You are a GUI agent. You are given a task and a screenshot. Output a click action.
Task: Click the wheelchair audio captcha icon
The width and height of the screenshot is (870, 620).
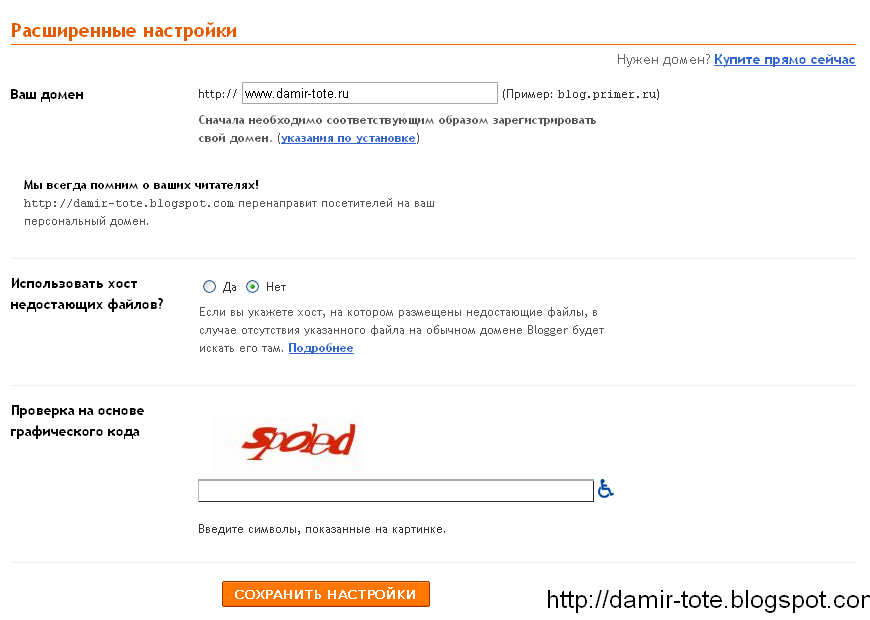[605, 489]
